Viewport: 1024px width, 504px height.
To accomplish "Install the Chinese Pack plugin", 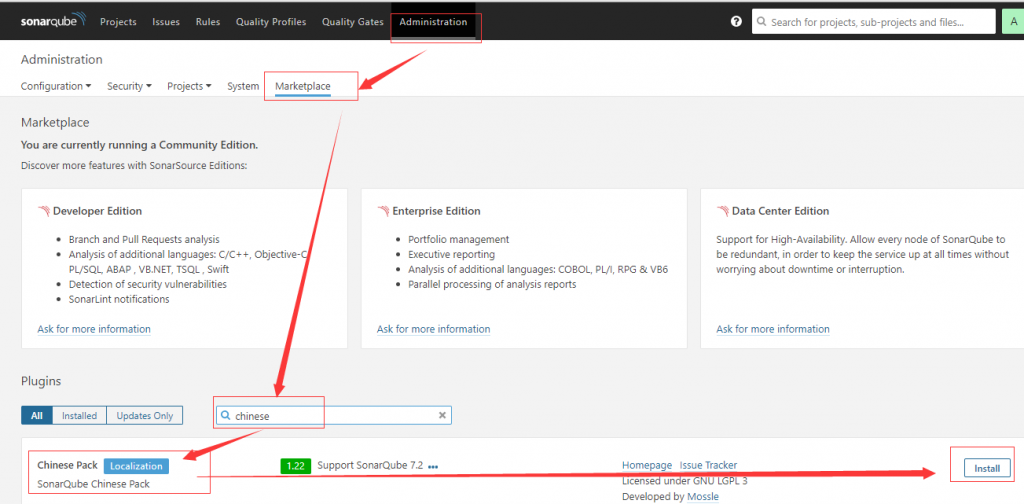I will 987,468.
